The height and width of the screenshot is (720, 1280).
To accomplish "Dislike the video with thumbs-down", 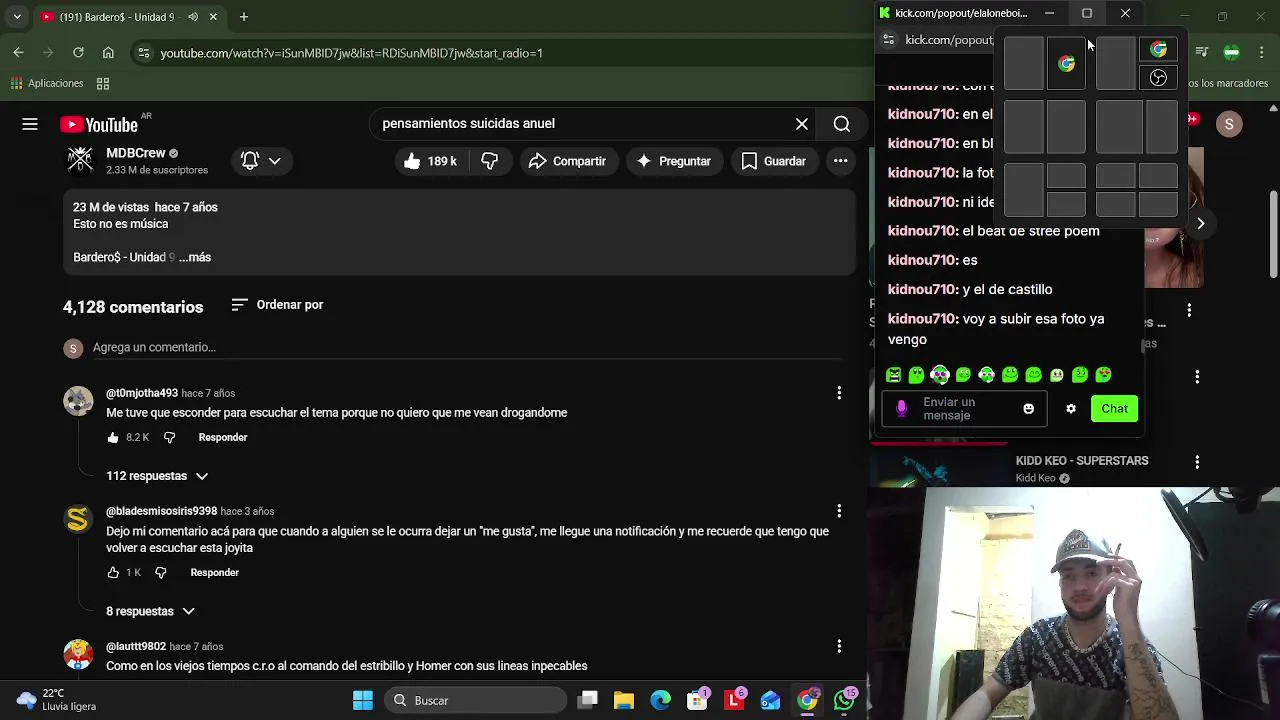I will tap(490, 161).
